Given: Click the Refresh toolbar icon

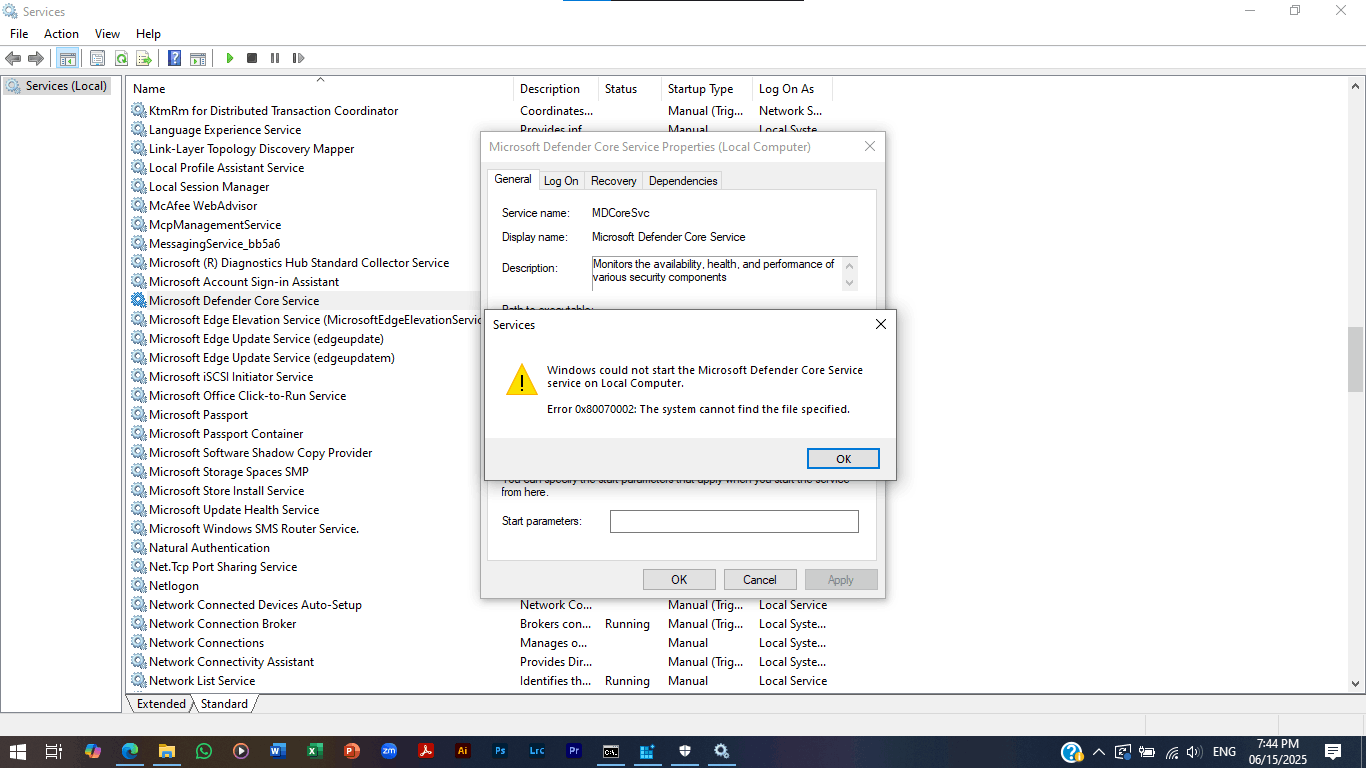Looking at the screenshot, I should click(x=121, y=59).
